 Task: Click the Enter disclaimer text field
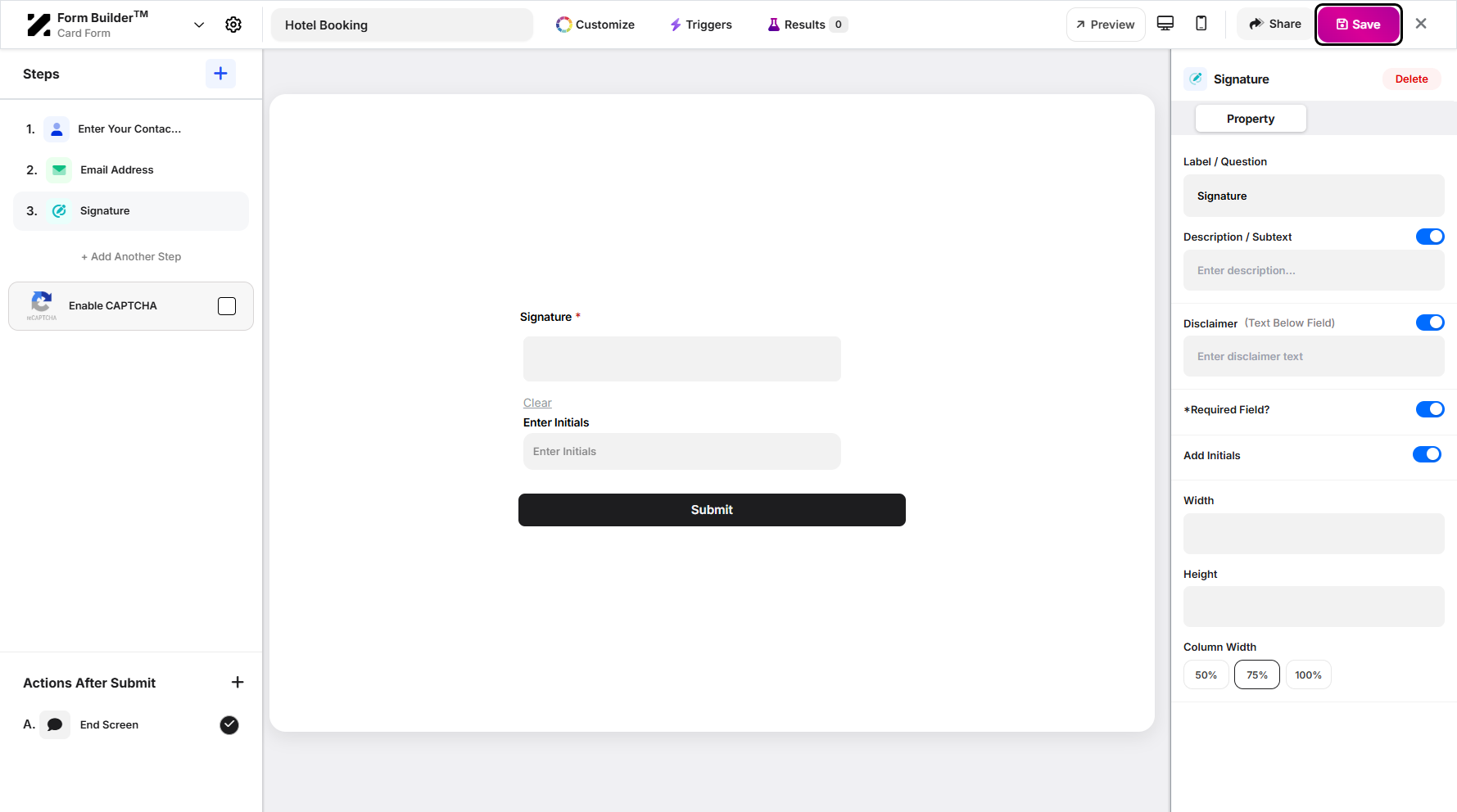(x=1314, y=356)
